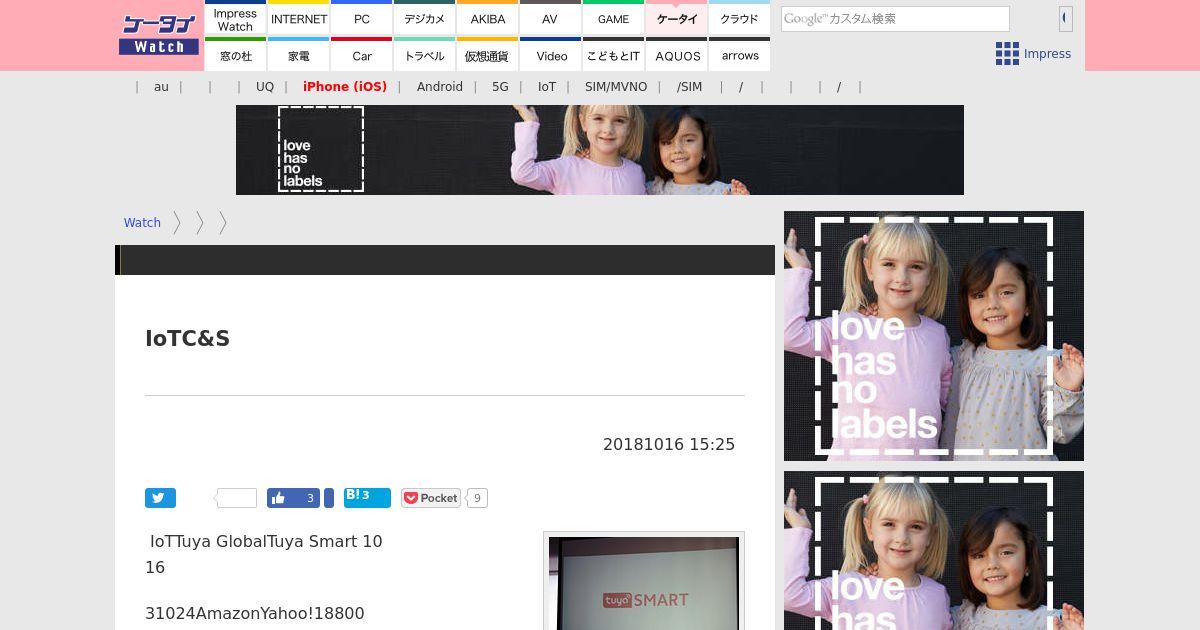This screenshot has height=630, width=1200.
Task: Go to the Car Watch tab
Action: click(x=362, y=55)
